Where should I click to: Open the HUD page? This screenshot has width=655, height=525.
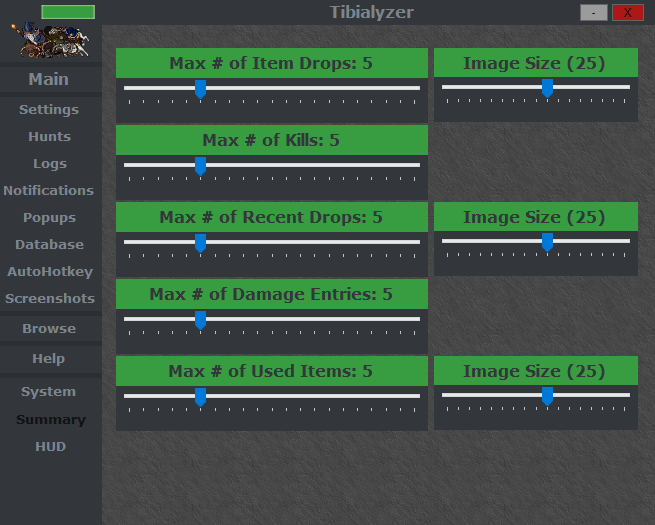51,446
